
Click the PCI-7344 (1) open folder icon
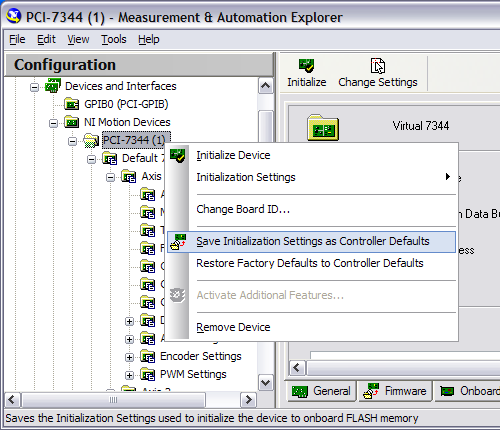point(91,140)
